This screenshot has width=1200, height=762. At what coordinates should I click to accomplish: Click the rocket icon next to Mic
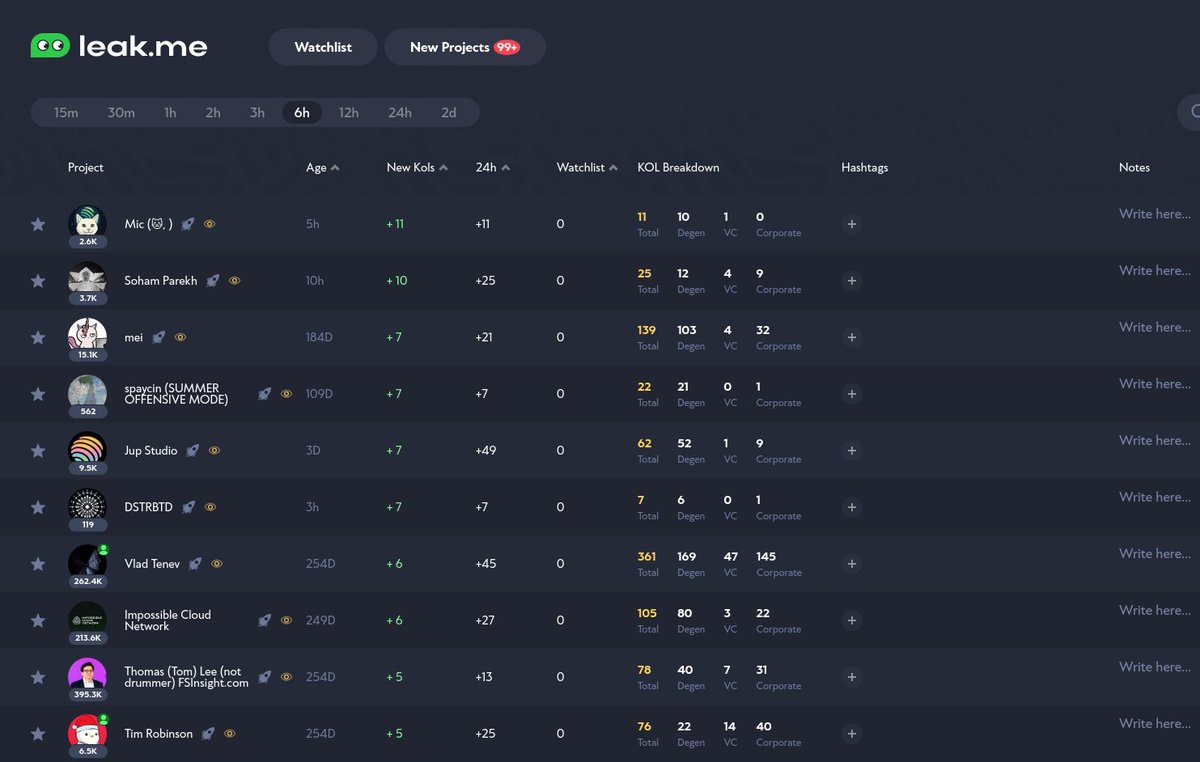(188, 224)
